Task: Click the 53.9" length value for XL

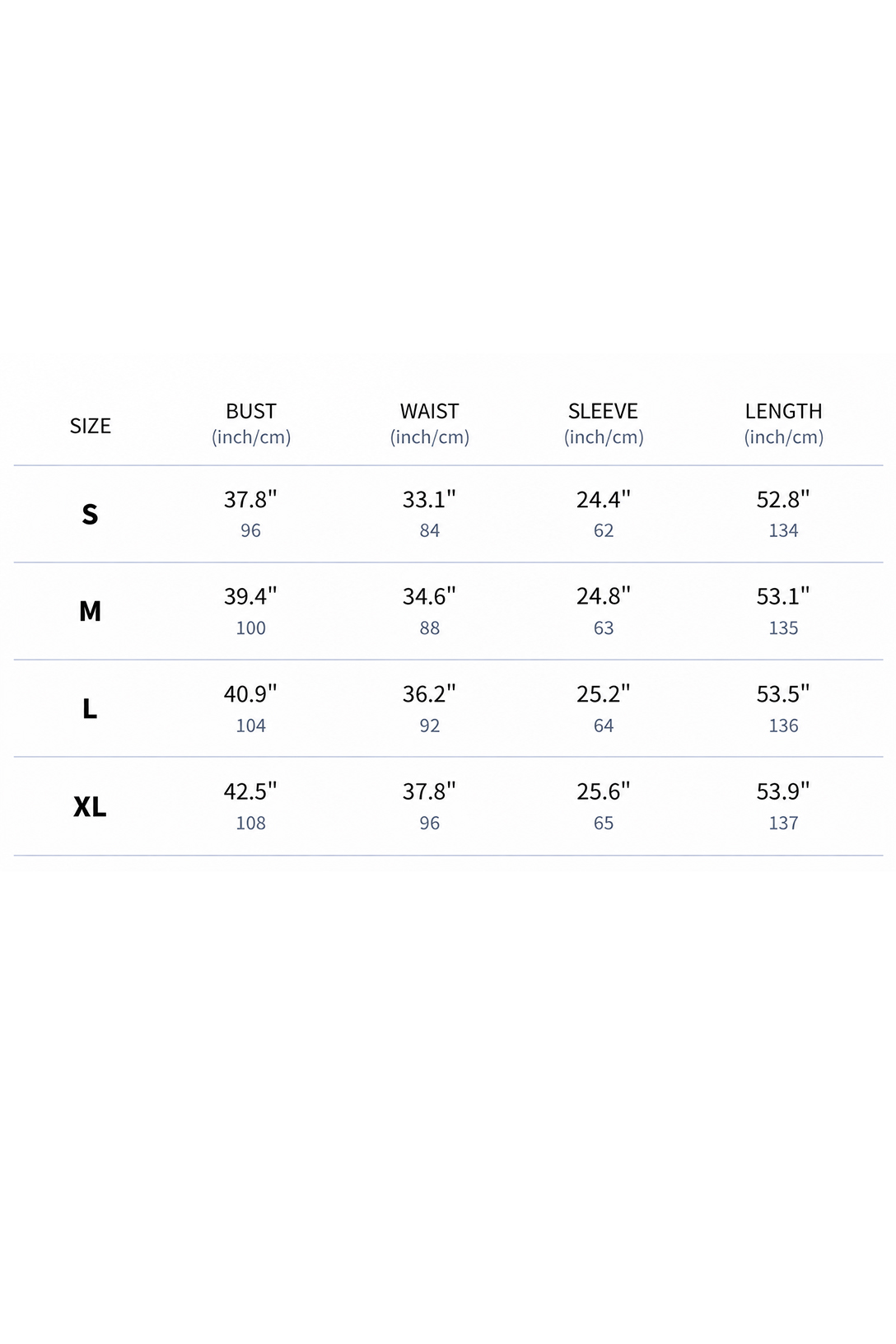Action: [x=783, y=791]
